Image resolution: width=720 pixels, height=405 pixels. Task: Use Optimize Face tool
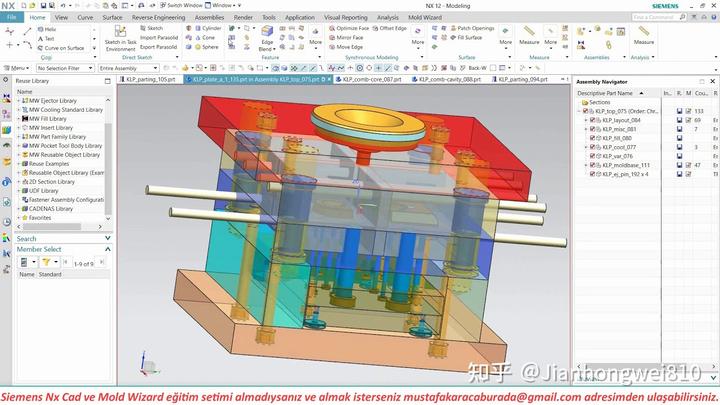349,28
